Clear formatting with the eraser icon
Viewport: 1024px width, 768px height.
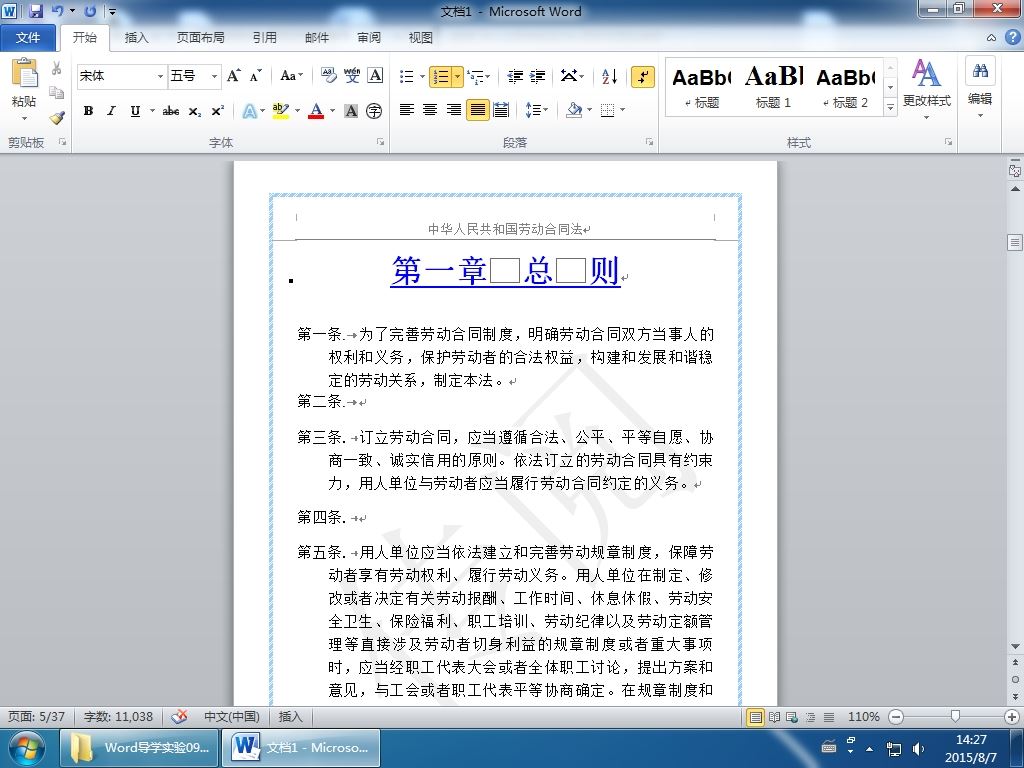(328, 76)
